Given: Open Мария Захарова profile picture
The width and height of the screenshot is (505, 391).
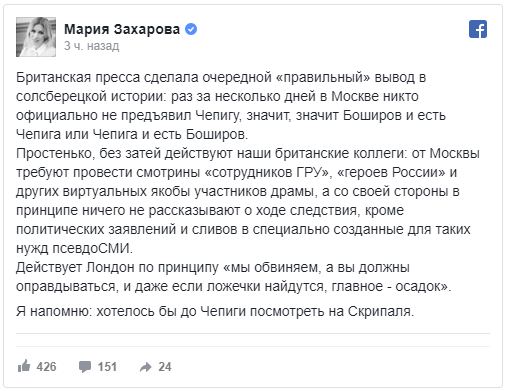Looking at the screenshot, I should (x=36, y=37).
